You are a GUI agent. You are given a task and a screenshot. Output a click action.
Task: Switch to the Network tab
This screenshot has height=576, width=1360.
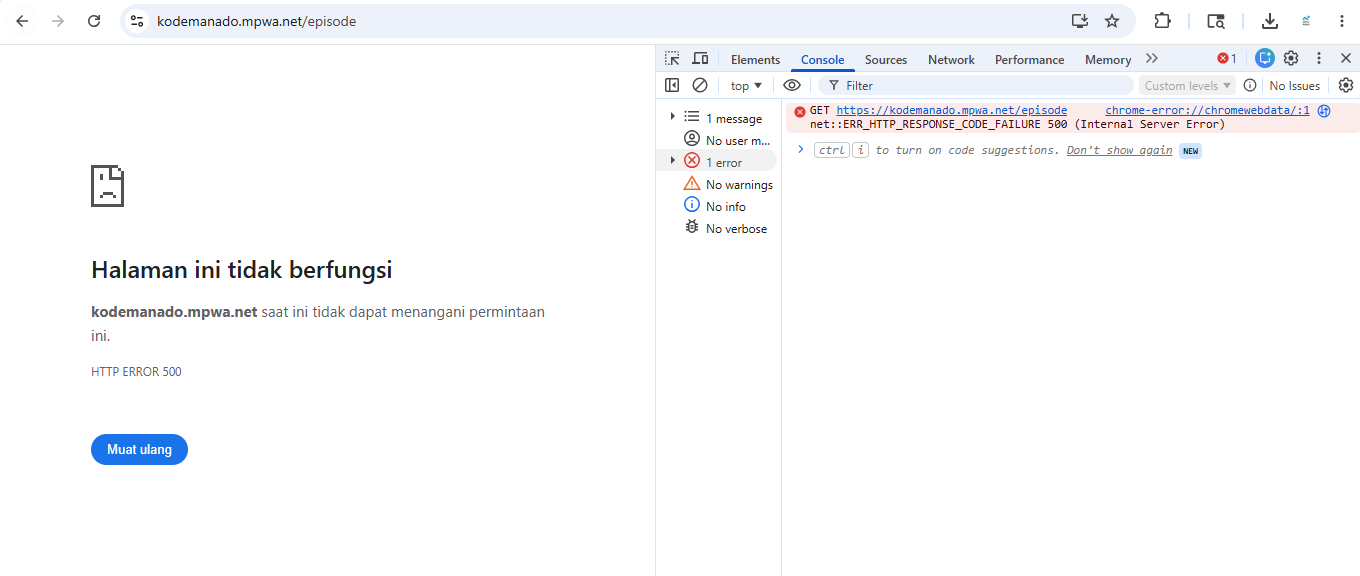tap(951, 60)
